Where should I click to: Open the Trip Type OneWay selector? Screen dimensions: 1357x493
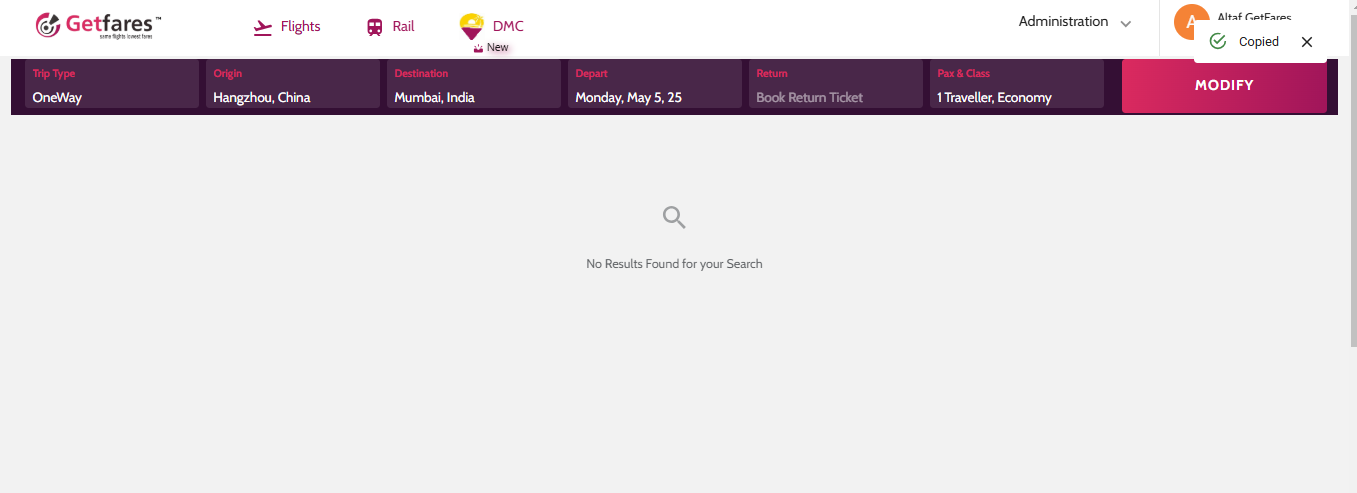[112, 84]
